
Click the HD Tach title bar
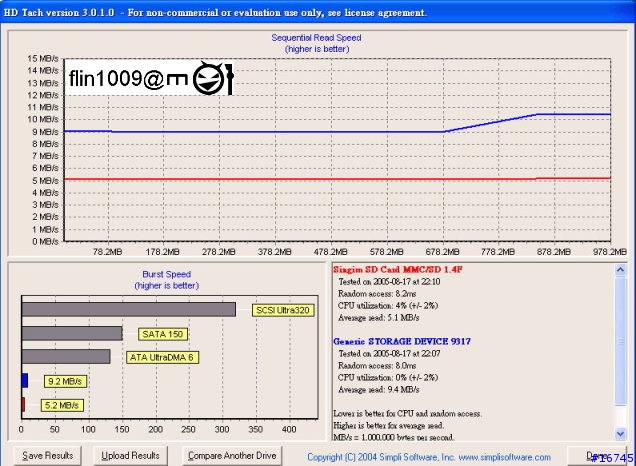[318, 13]
